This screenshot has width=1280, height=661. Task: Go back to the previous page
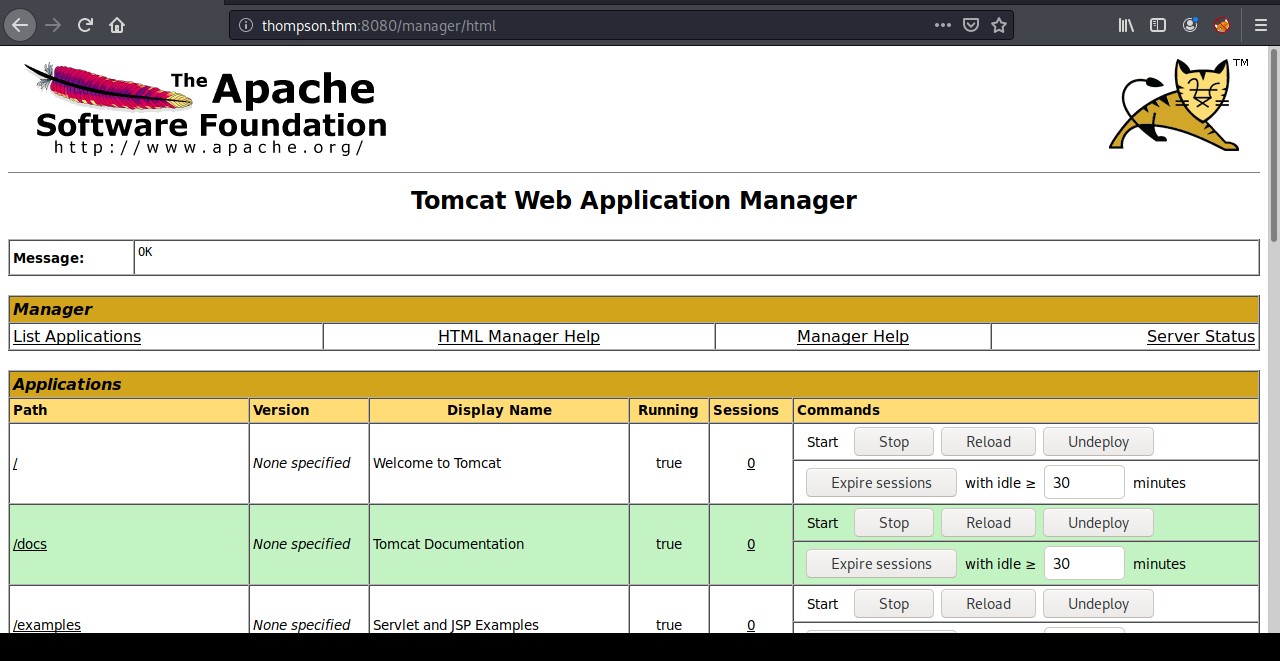[20, 25]
